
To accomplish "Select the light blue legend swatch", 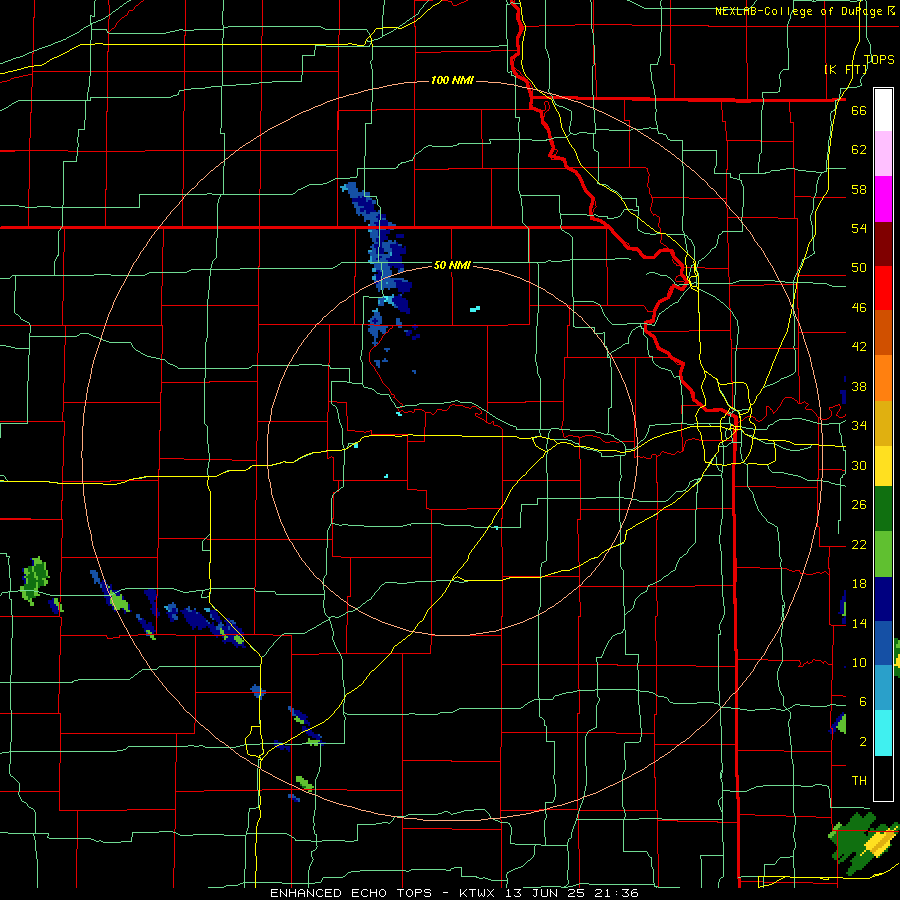I will [x=883, y=688].
